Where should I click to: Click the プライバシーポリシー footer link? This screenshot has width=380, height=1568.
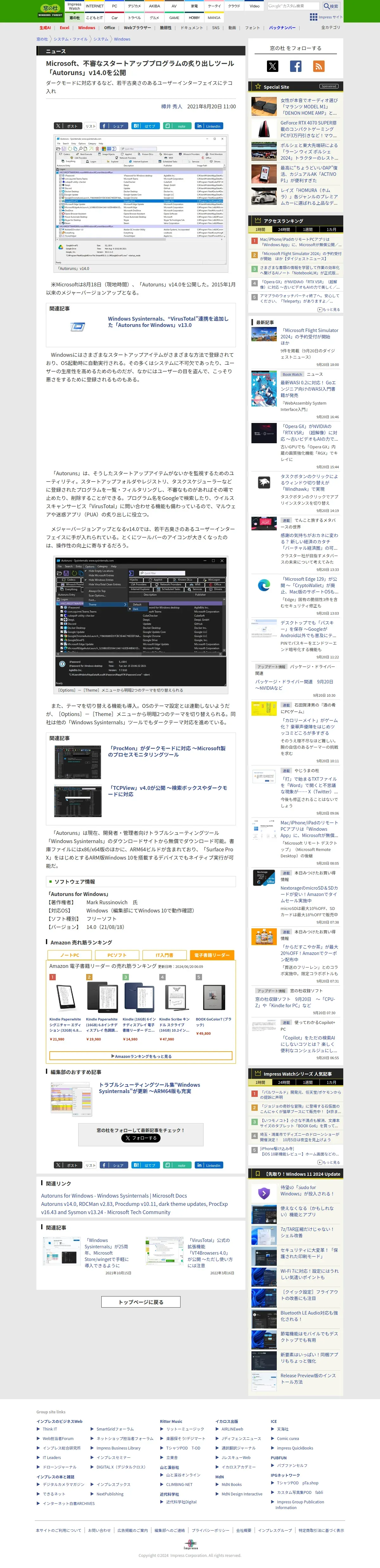[210, 1530]
